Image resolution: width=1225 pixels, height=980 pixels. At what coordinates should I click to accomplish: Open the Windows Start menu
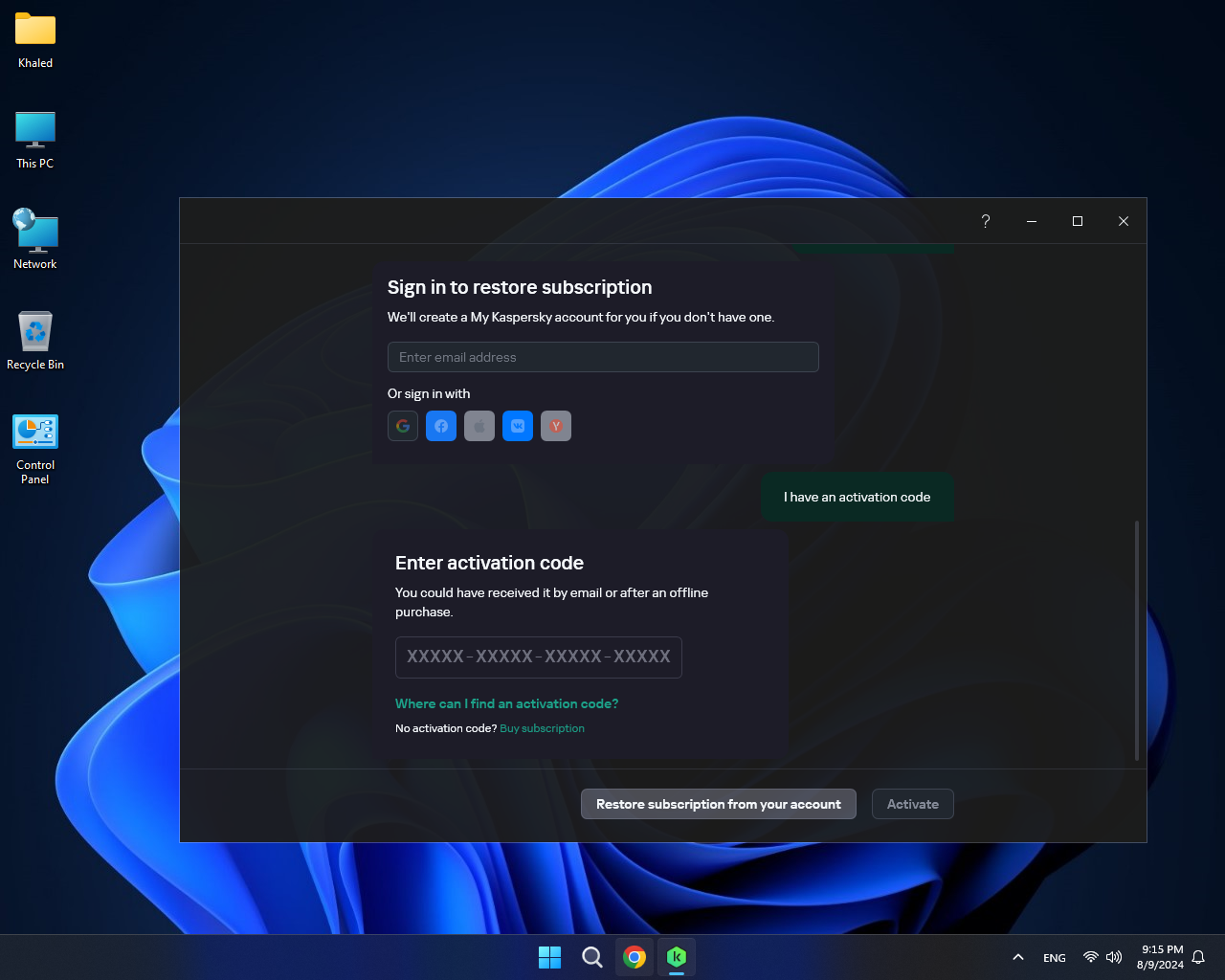coord(550,957)
